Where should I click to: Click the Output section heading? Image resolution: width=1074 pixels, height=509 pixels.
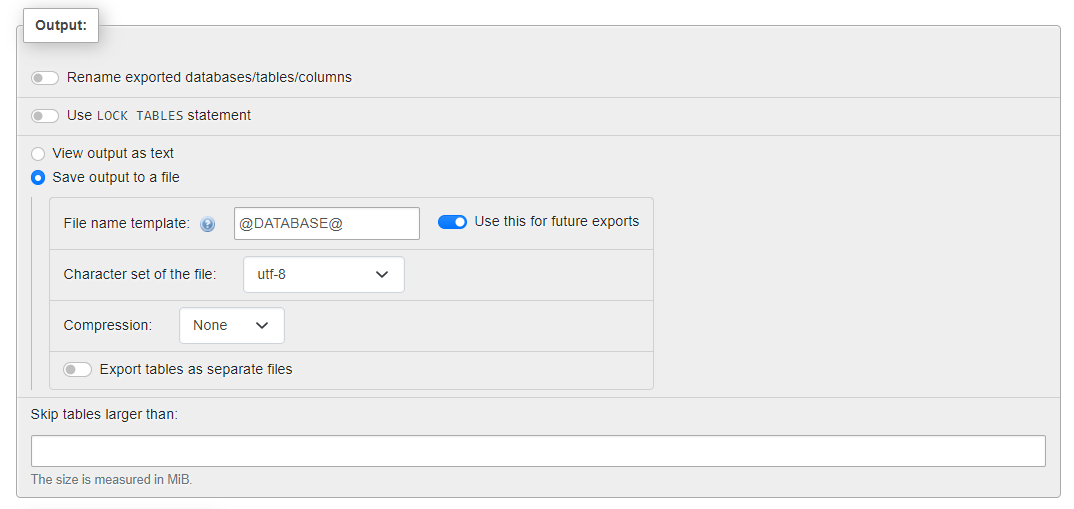point(61,25)
